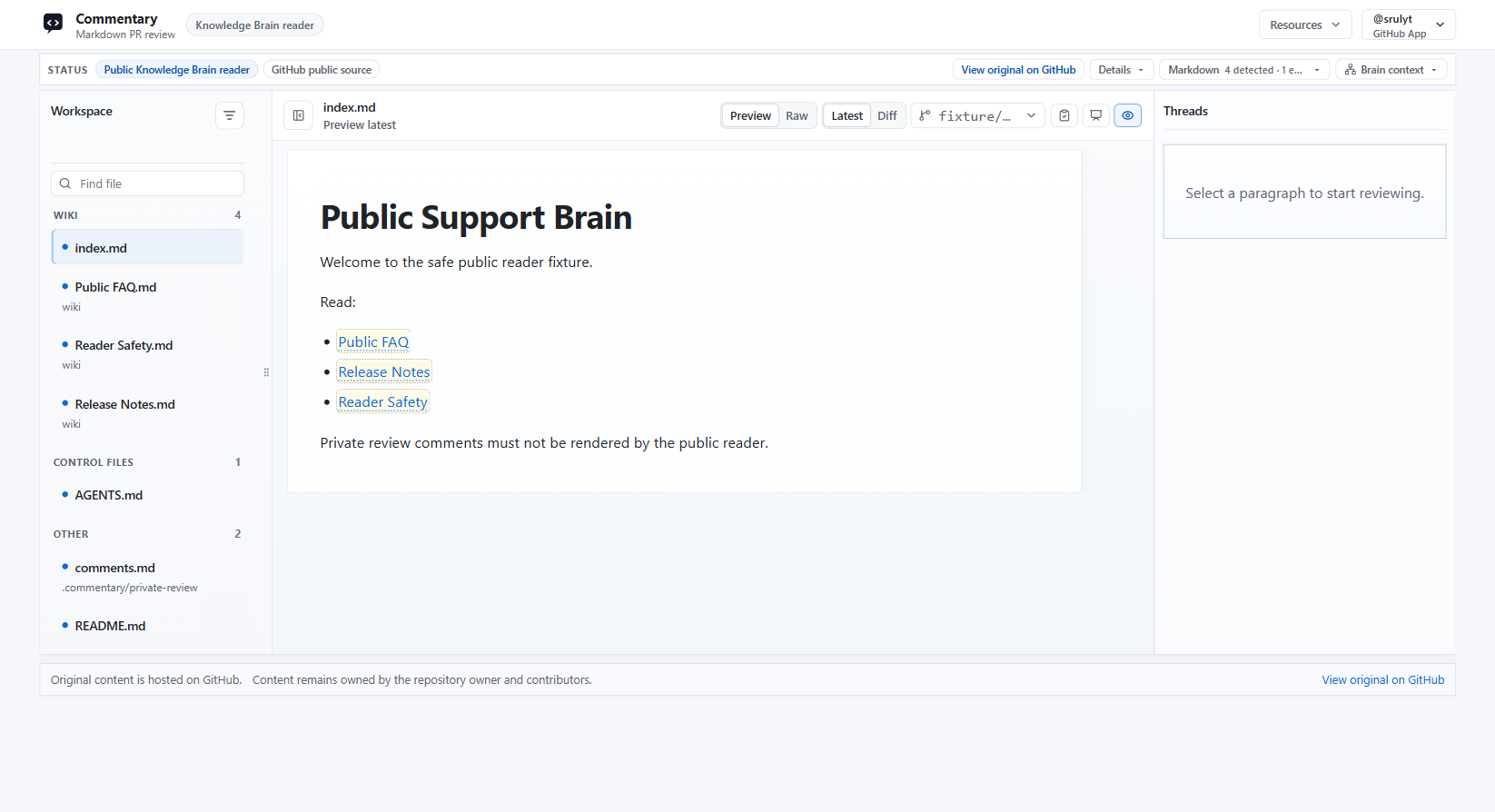Click the Workspace panel title

(82, 111)
